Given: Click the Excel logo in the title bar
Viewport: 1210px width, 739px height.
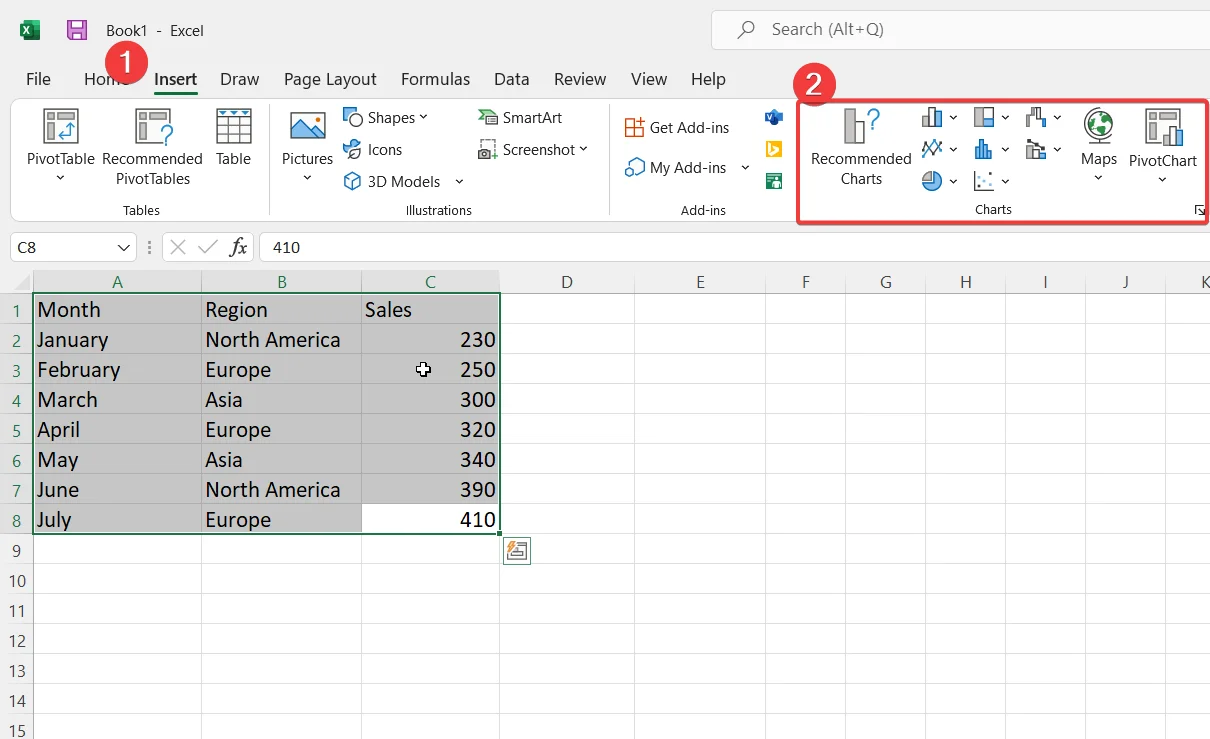Looking at the screenshot, I should click(30, 30).
